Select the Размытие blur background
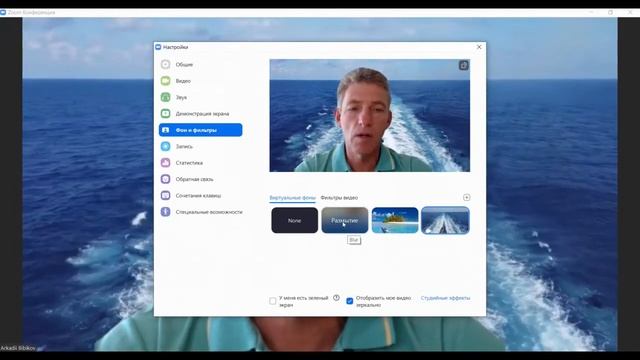The image size is (640, 360). tap(344, 220)
